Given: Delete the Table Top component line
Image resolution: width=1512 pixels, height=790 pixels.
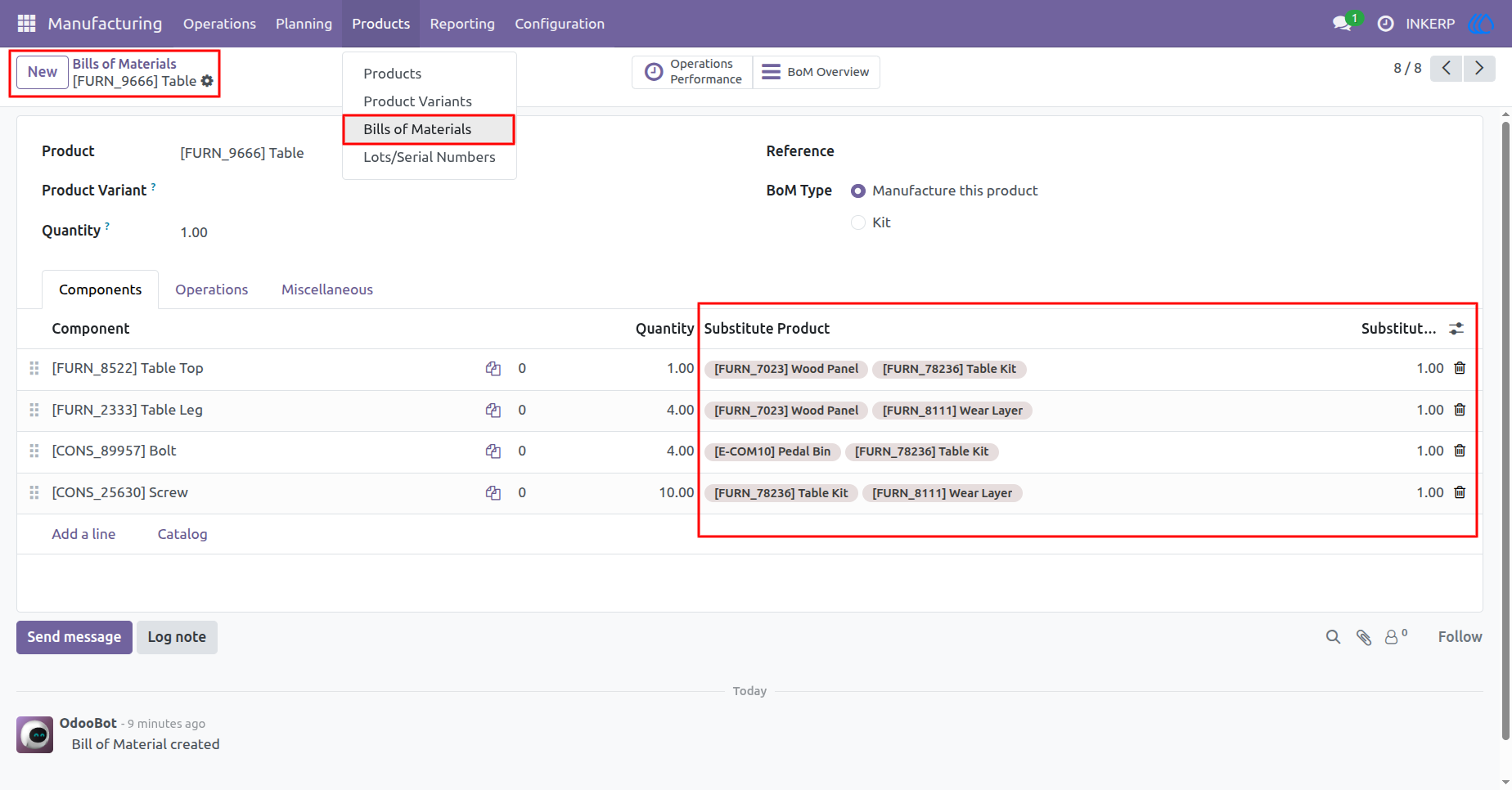Looking at the screenshot, I should pos(1460,368).
